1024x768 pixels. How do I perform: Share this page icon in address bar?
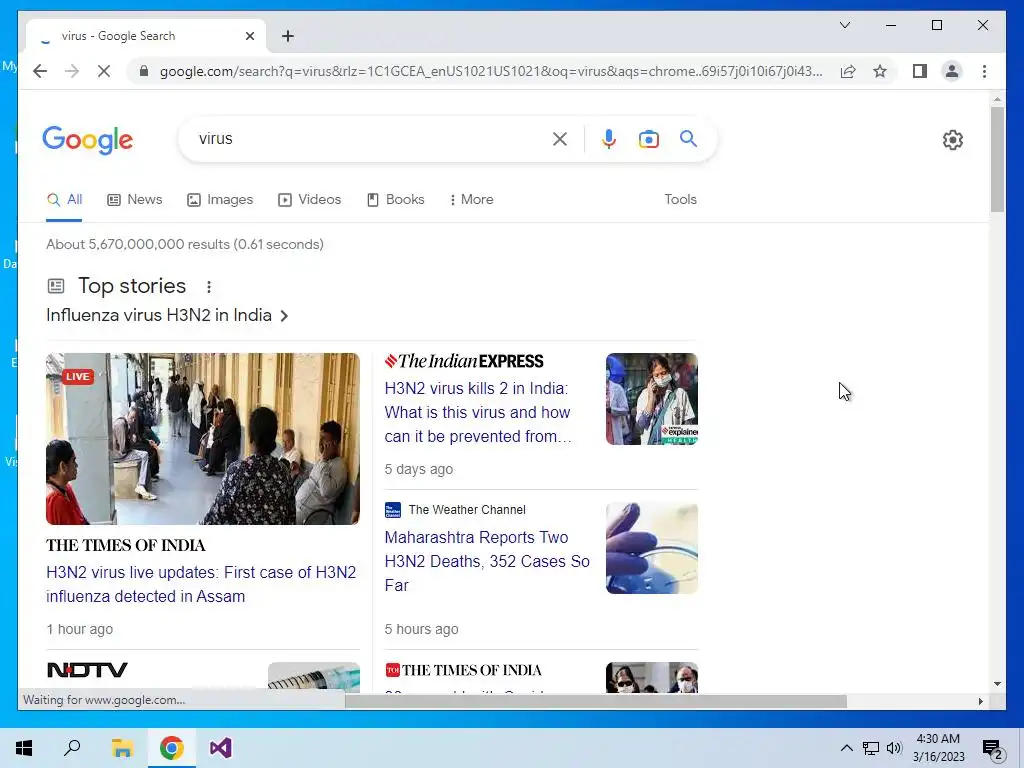point(848,71)
